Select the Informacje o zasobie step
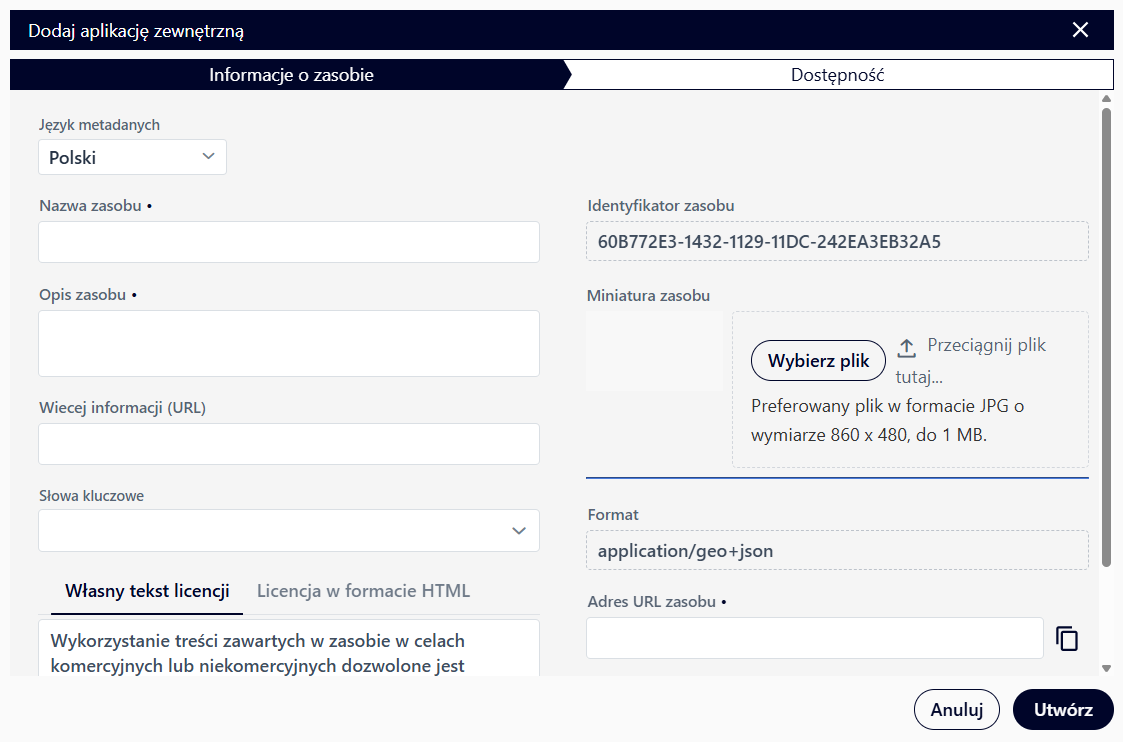The image size is (1123, 742). [x=290, y=75]
